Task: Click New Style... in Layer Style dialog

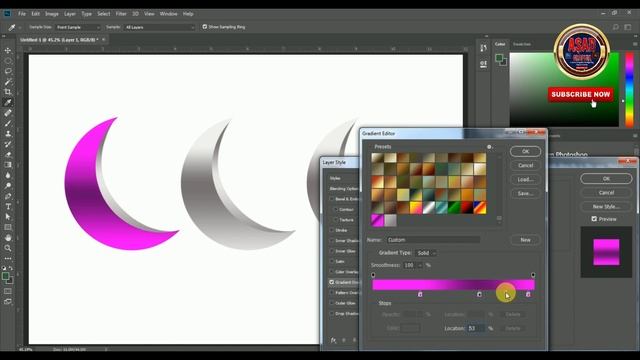Action: pyautogui.click(x=606, y=207)
